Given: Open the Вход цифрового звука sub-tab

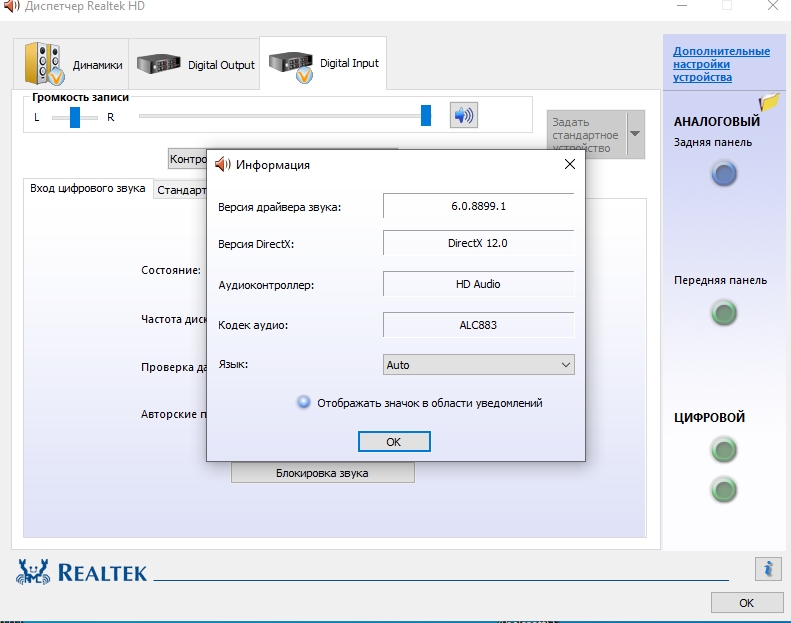Looking at the screenshot, I should tap(88, 188).
